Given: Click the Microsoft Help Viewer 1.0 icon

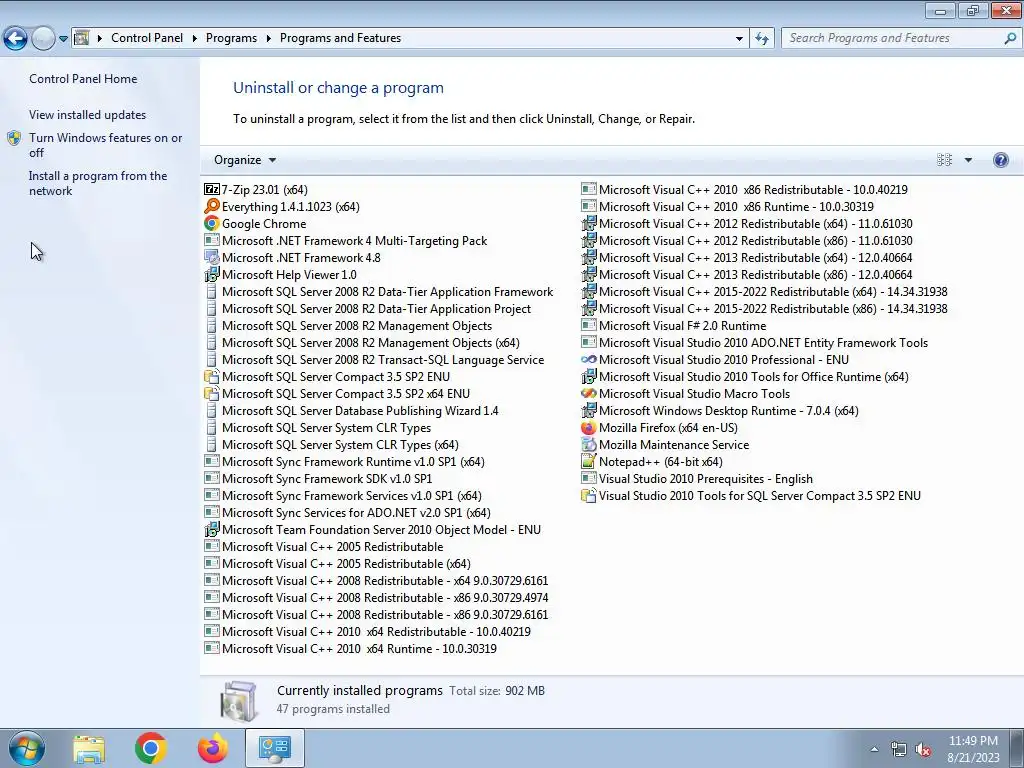Looking at the screenshot, I should click(x=212, y=275).
